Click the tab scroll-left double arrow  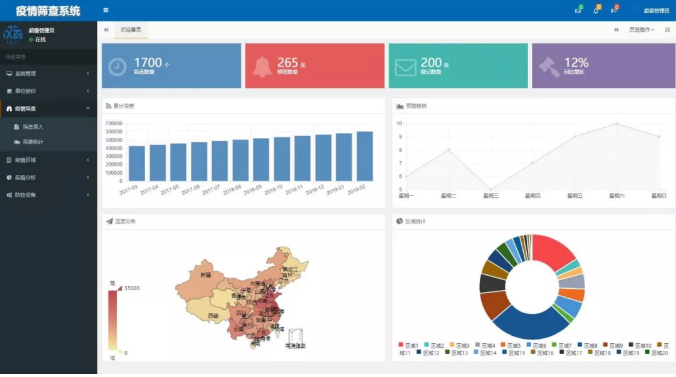click(106, 30)
